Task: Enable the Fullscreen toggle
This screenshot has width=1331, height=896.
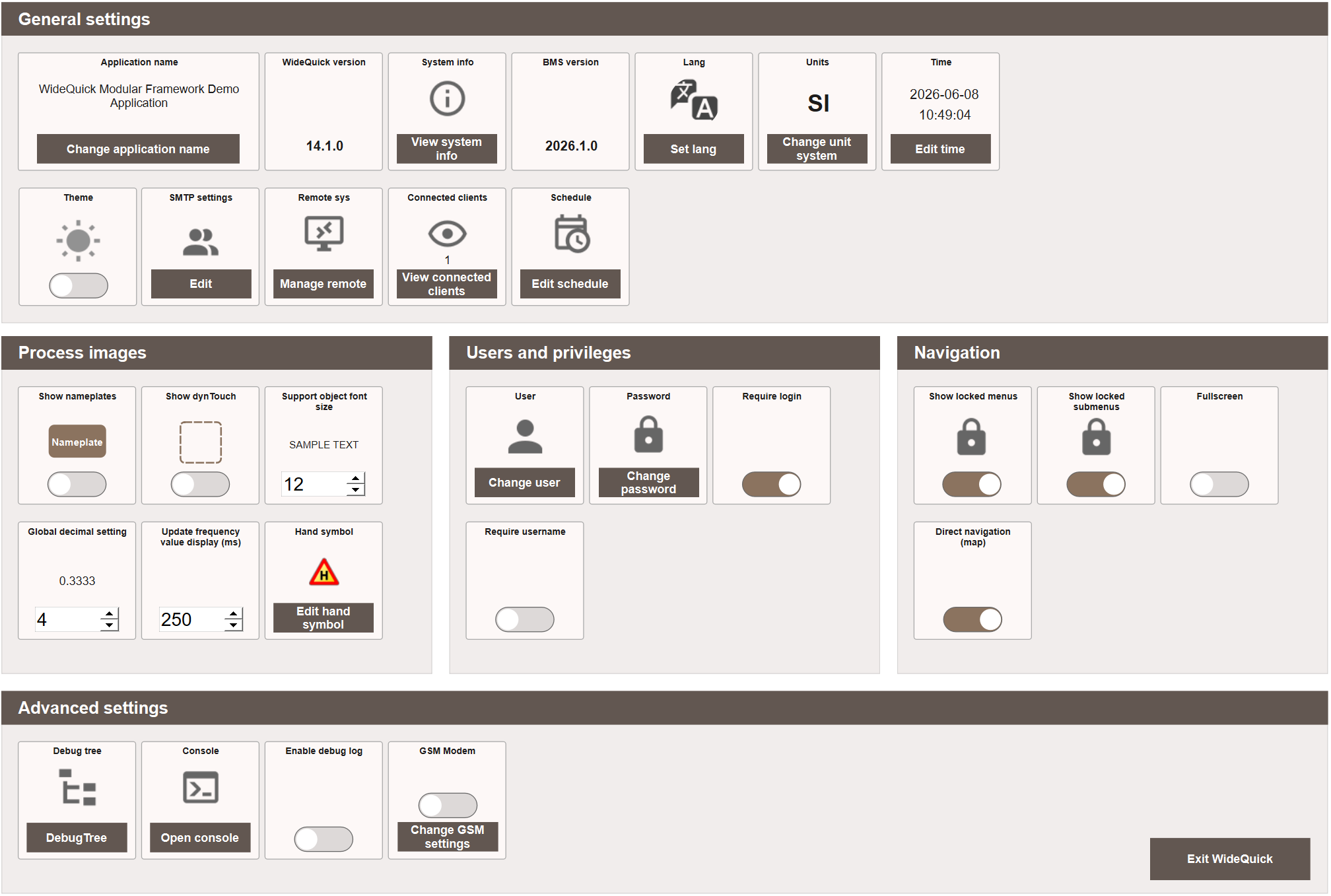Action: [1219, 484]
